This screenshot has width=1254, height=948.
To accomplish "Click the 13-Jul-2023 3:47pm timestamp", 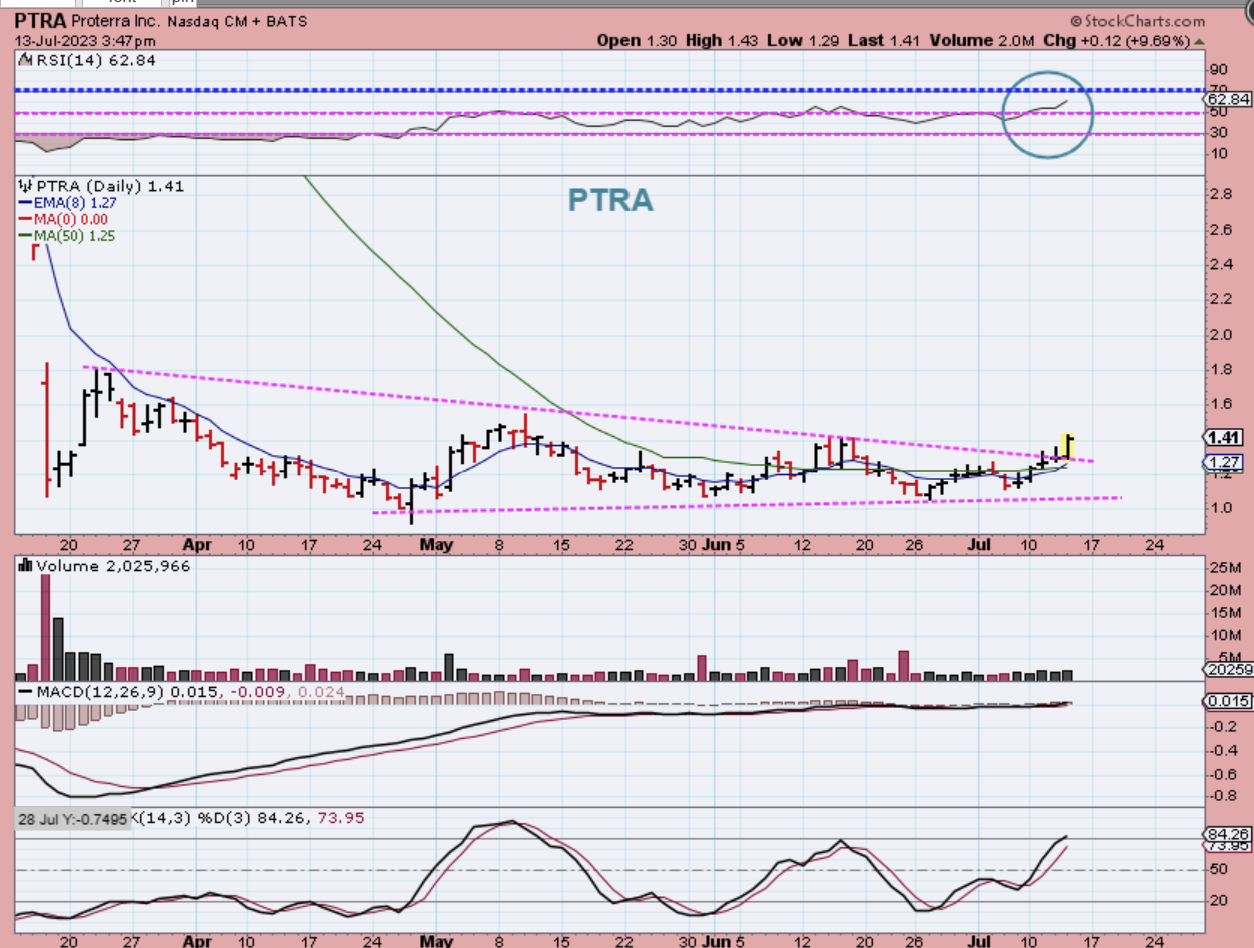I will (85, 41).
